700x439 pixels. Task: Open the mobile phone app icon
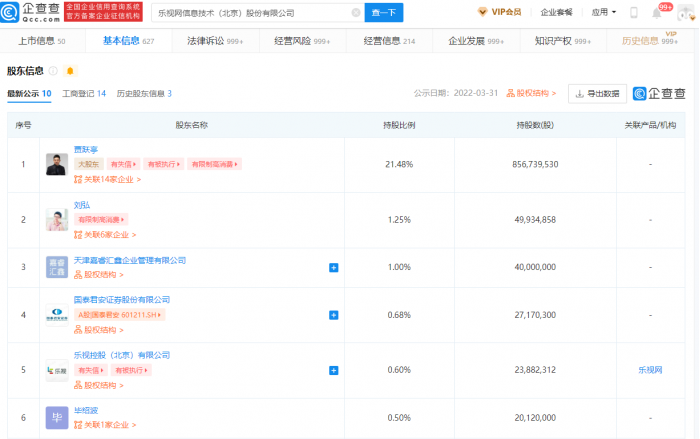(633, 13)
